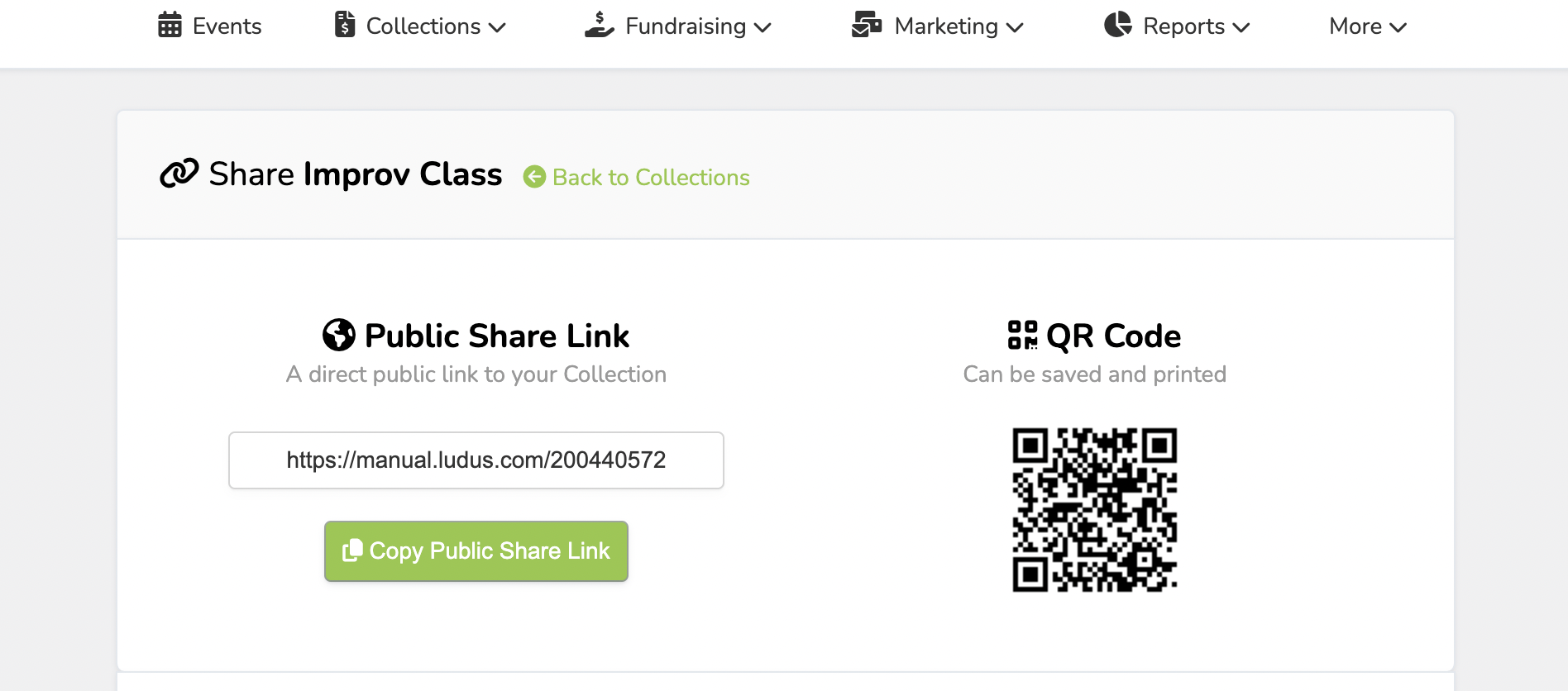Click the QR code image
The height and width of the screenshot is (691, 1568).
(1094, 509)
